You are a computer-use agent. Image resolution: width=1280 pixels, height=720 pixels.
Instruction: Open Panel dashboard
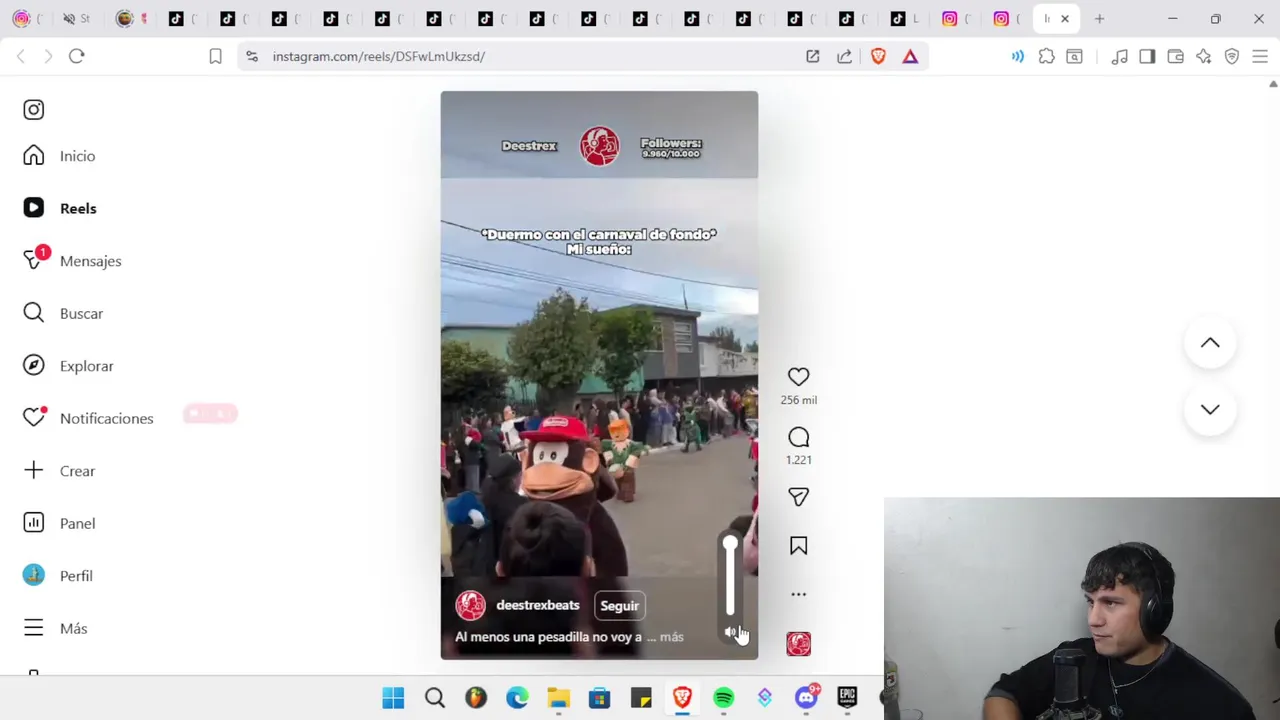point(59,523)
